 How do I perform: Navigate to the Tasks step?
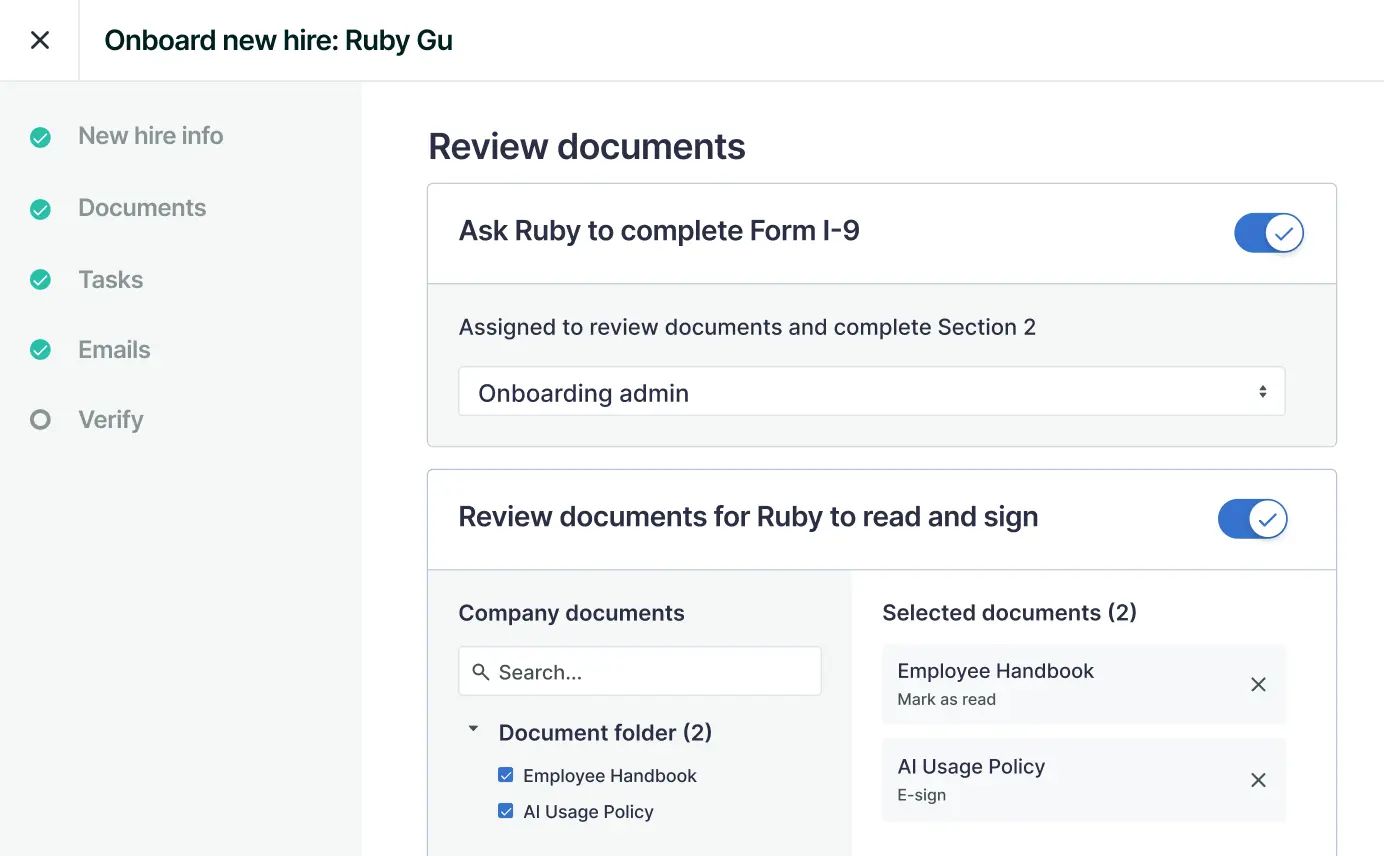click(111, 280)
